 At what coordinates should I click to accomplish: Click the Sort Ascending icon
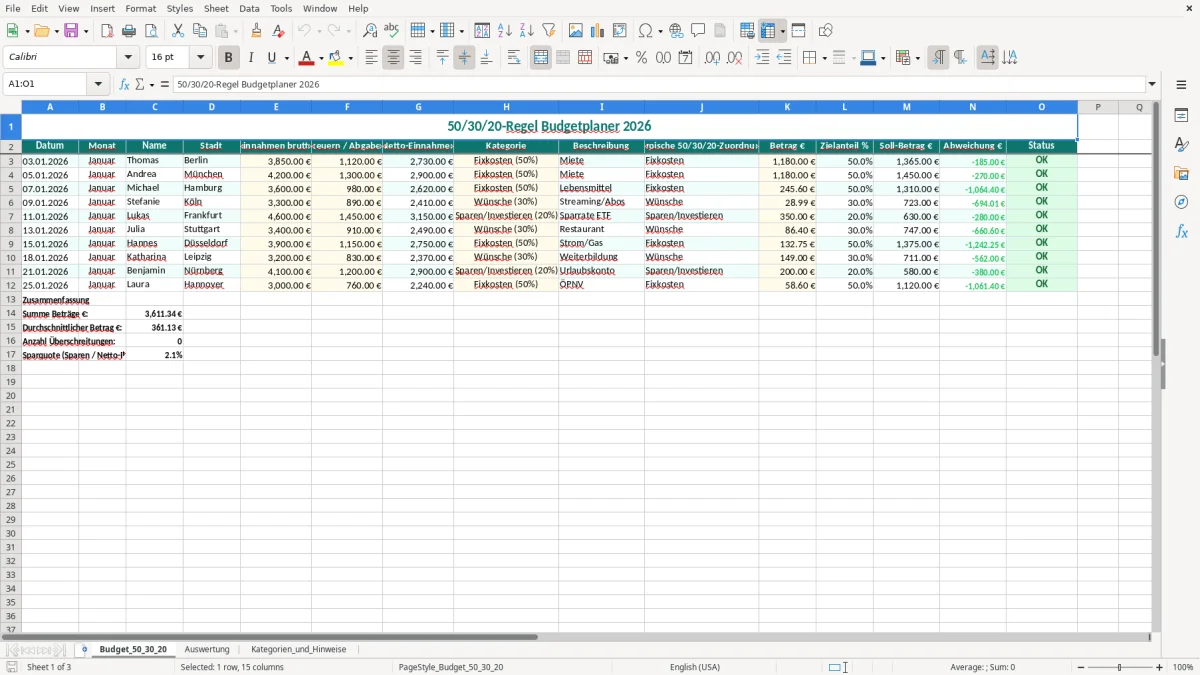tap(504, 31)
